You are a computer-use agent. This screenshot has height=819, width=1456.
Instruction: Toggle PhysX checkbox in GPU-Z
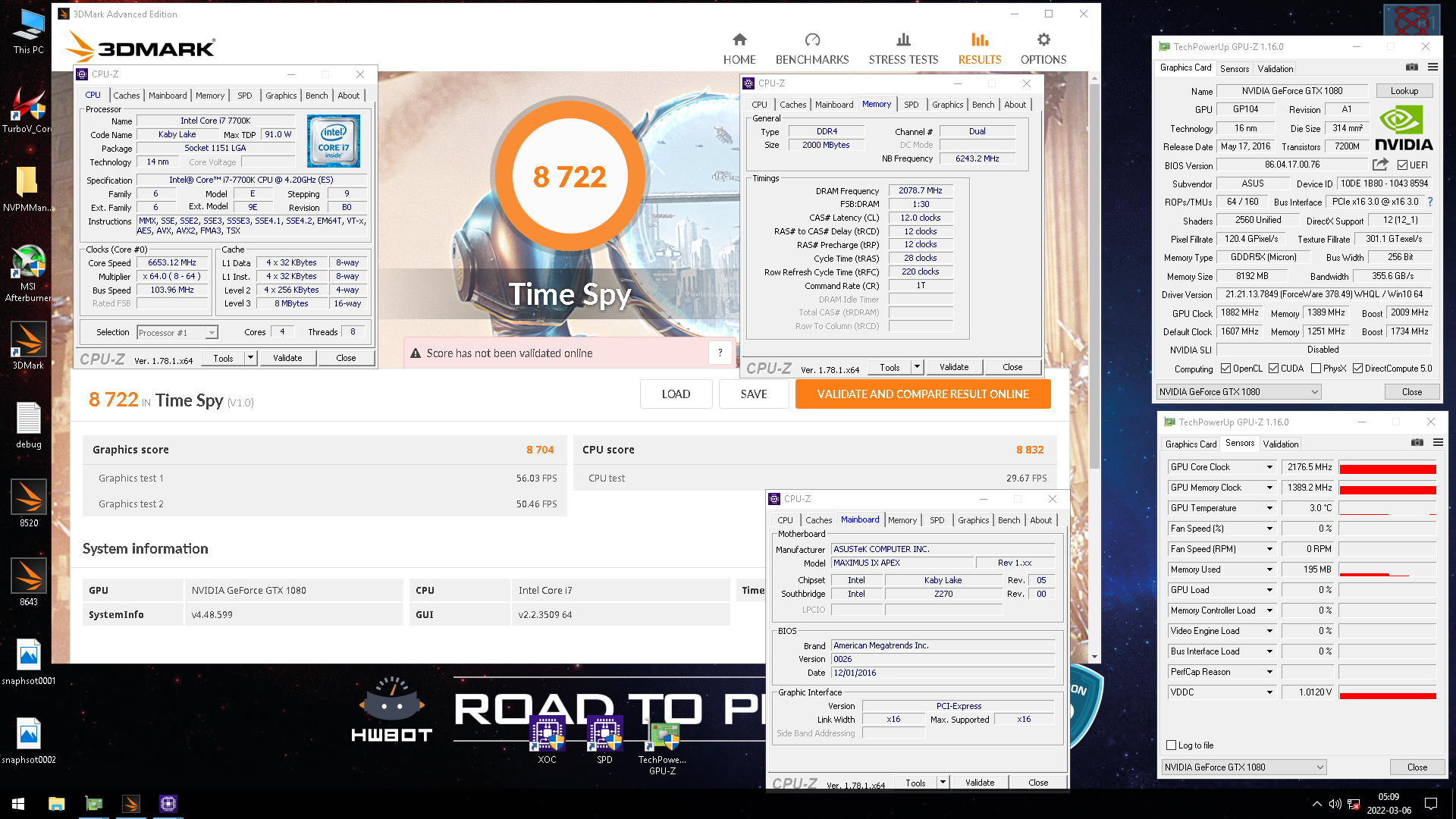pyautogui.click(x=1316, y=369)
